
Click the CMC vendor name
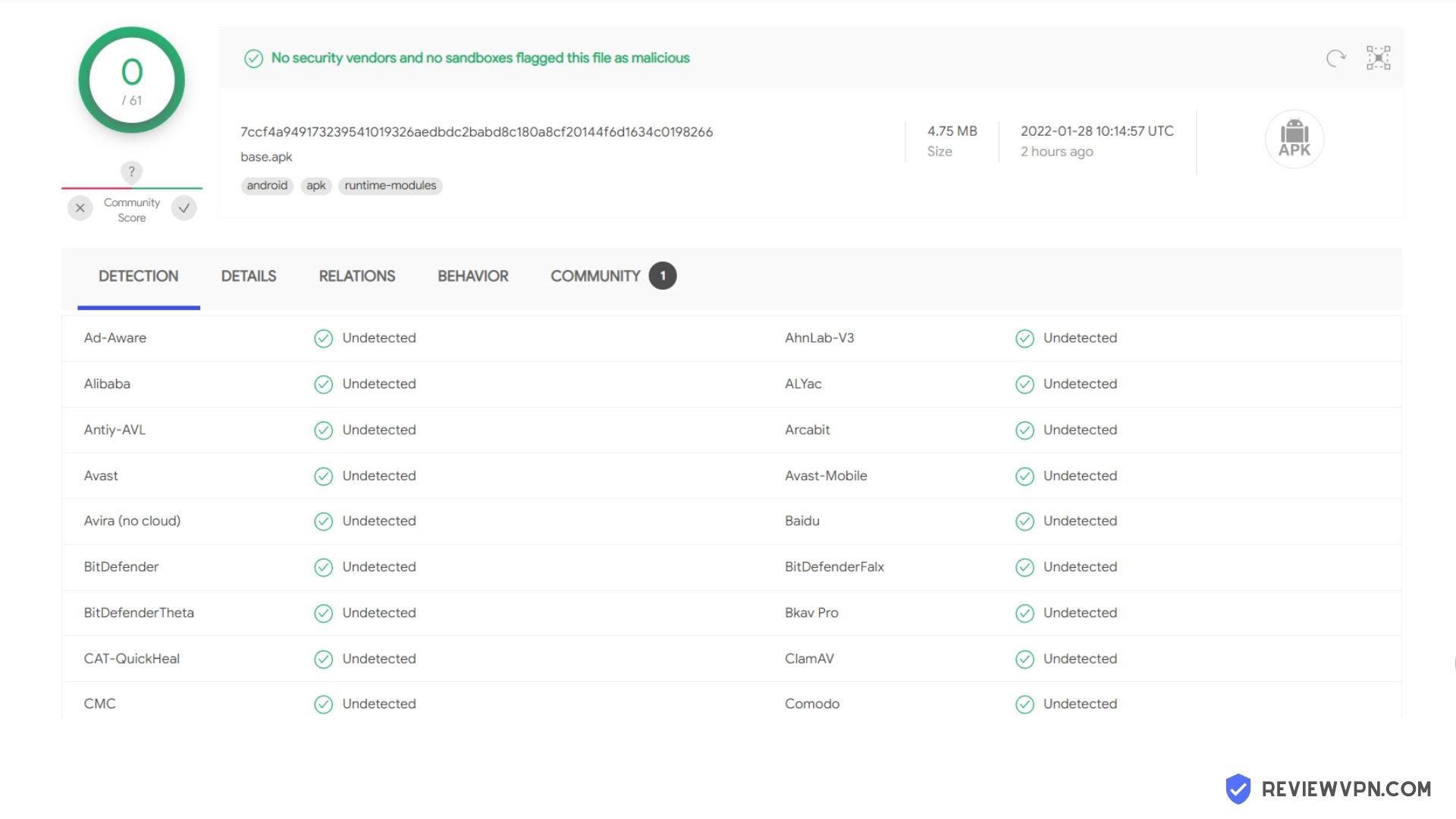99,704
